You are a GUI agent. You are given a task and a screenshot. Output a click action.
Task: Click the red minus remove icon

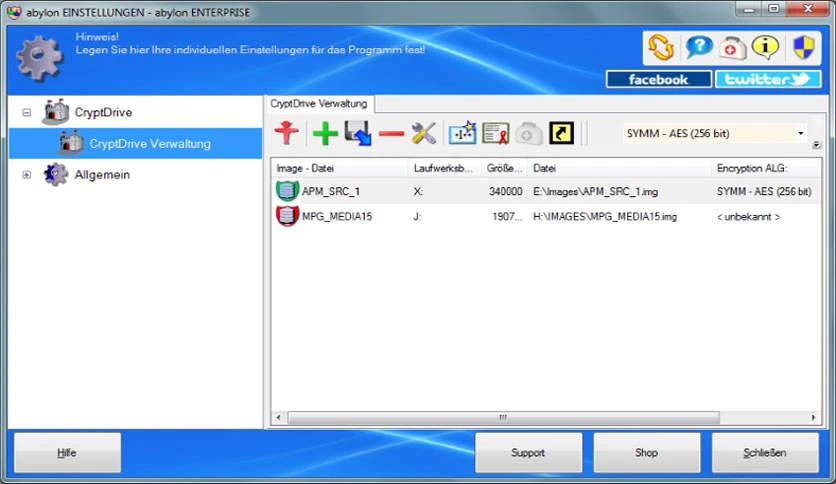coord(391,134)
